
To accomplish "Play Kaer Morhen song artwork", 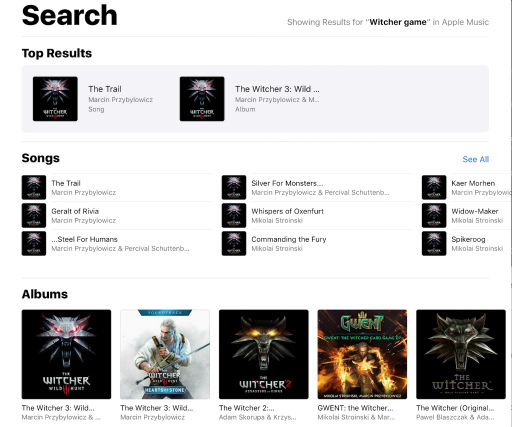I will coord(434,187).
